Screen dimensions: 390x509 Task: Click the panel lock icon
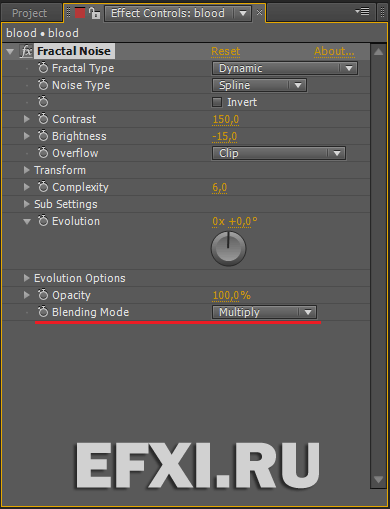[x=95, y=13]
